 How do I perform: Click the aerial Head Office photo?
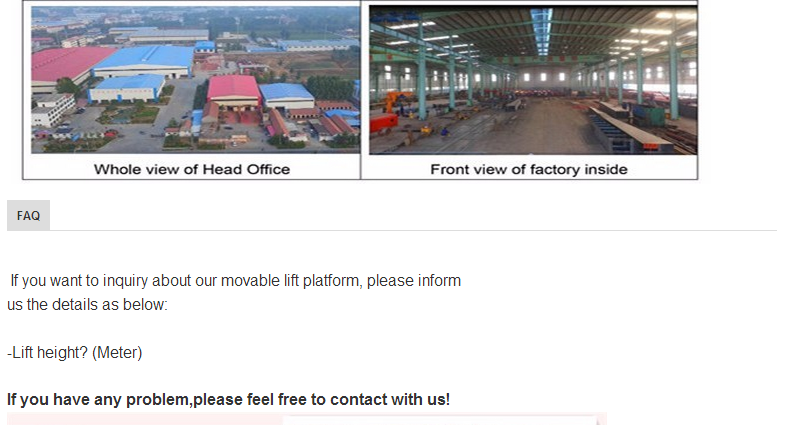tap(195, 79)
